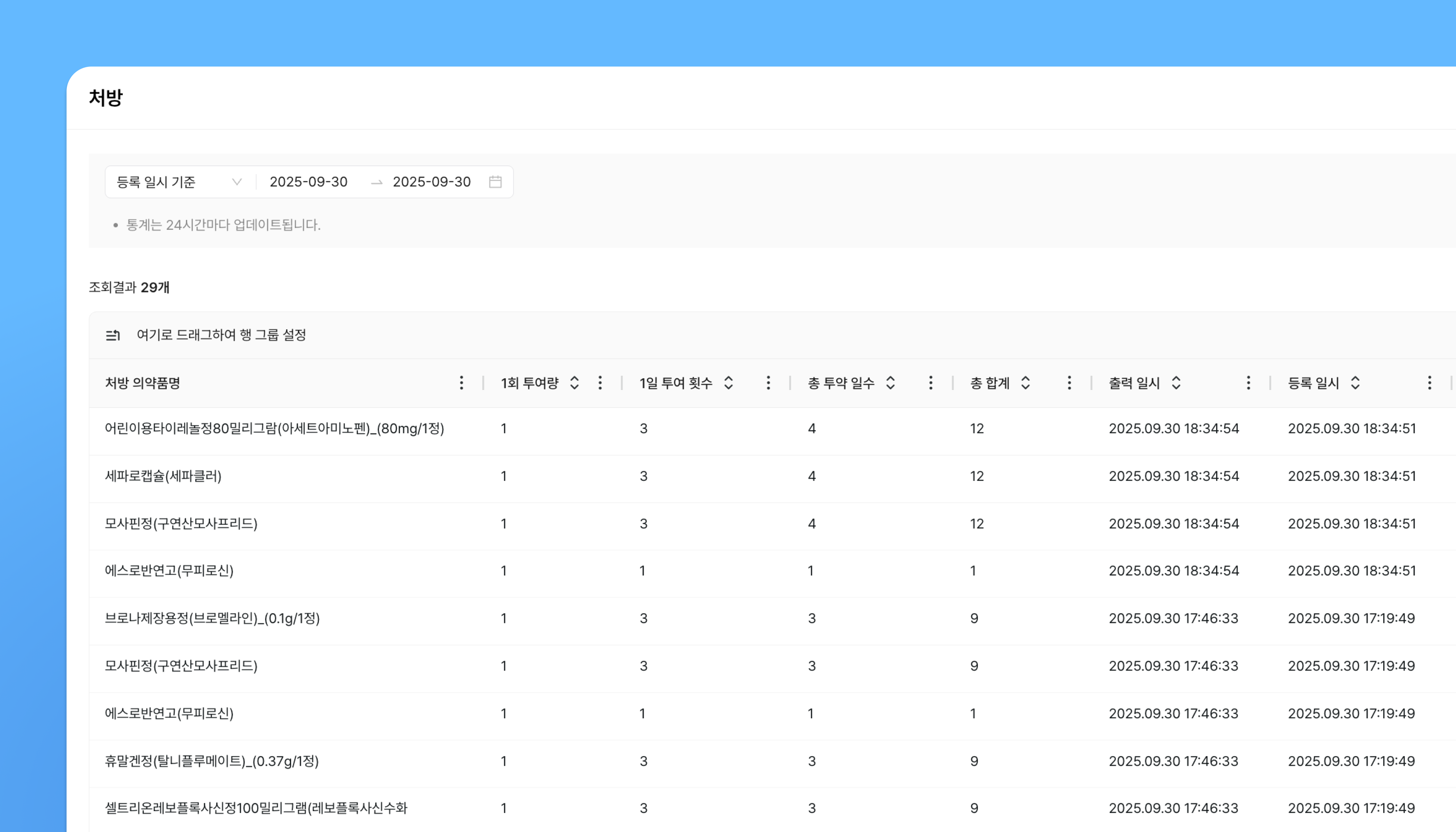This screenshot has width=1456, height=832.
Task: Click the 총 합계 header label
Action: (x=990, y=383)
